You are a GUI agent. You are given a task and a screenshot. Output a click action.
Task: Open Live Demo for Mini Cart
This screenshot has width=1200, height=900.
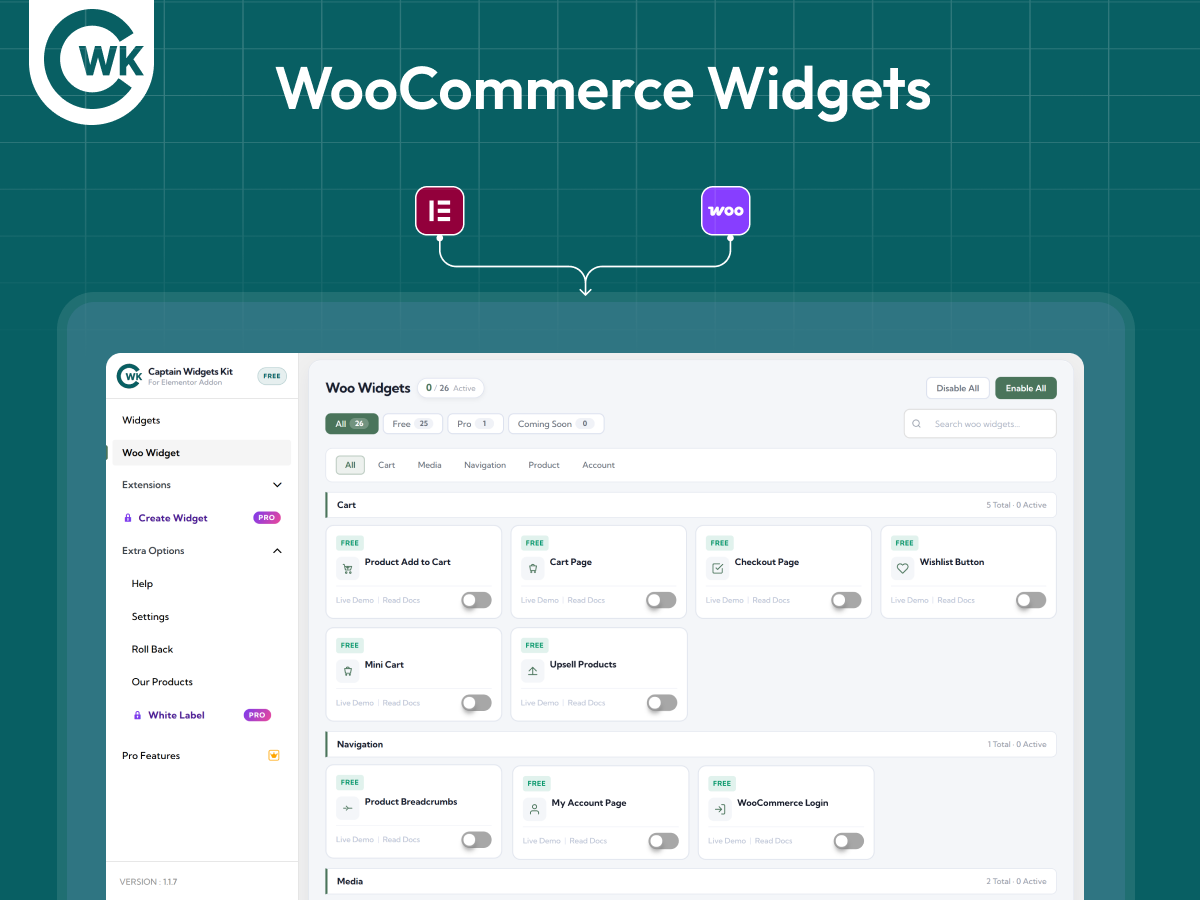point(355,703)
